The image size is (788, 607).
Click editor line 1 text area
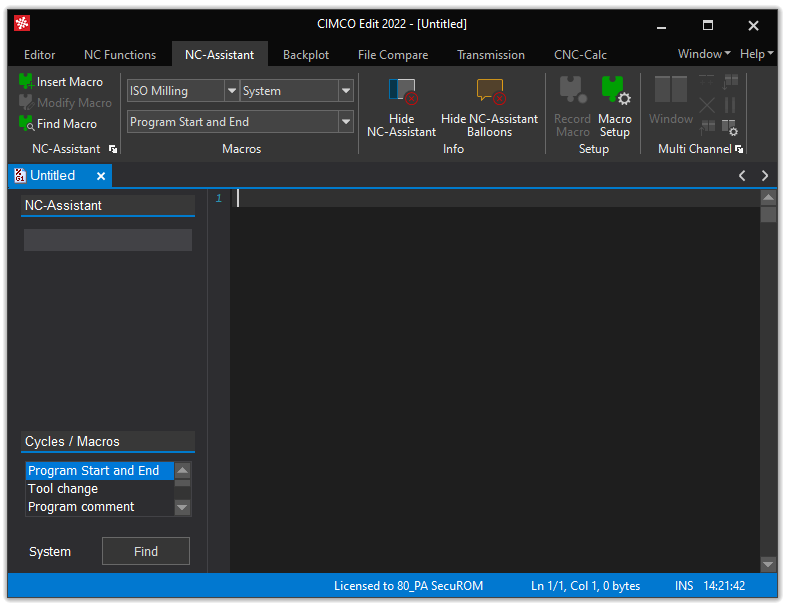(495, 198)
